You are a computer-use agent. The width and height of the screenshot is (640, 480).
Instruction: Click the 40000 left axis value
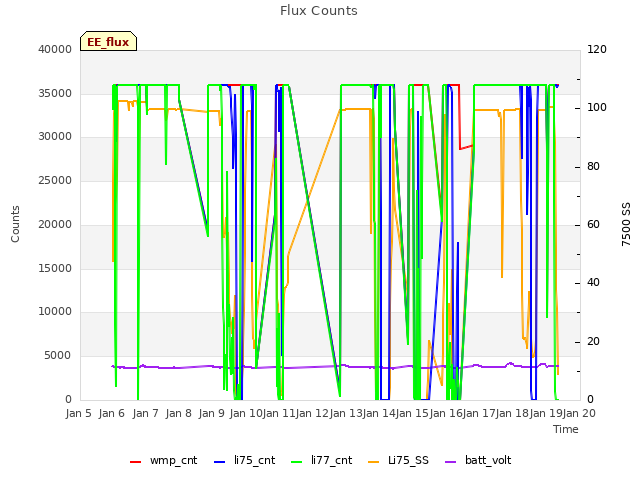55,49
